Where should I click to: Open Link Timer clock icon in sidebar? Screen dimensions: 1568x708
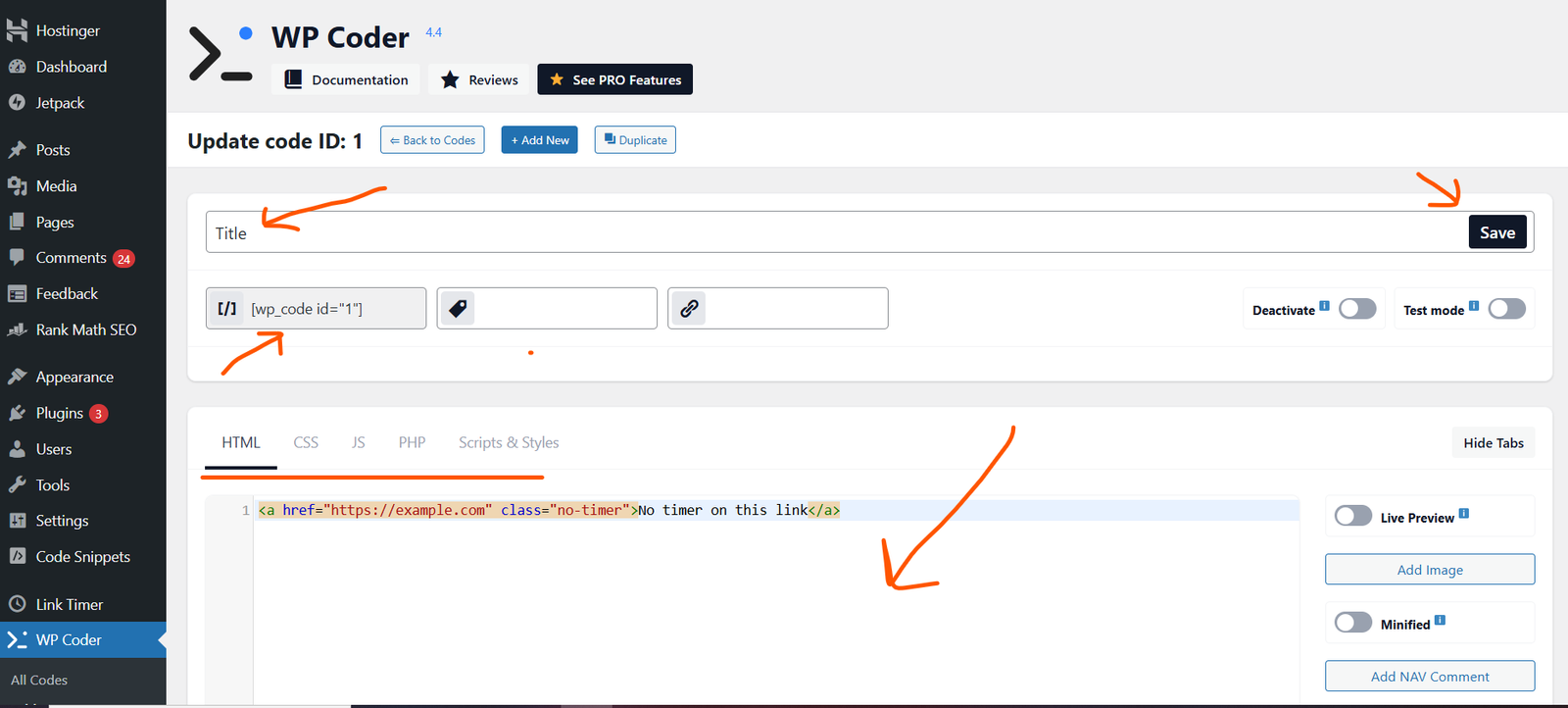tap(17, 604)
